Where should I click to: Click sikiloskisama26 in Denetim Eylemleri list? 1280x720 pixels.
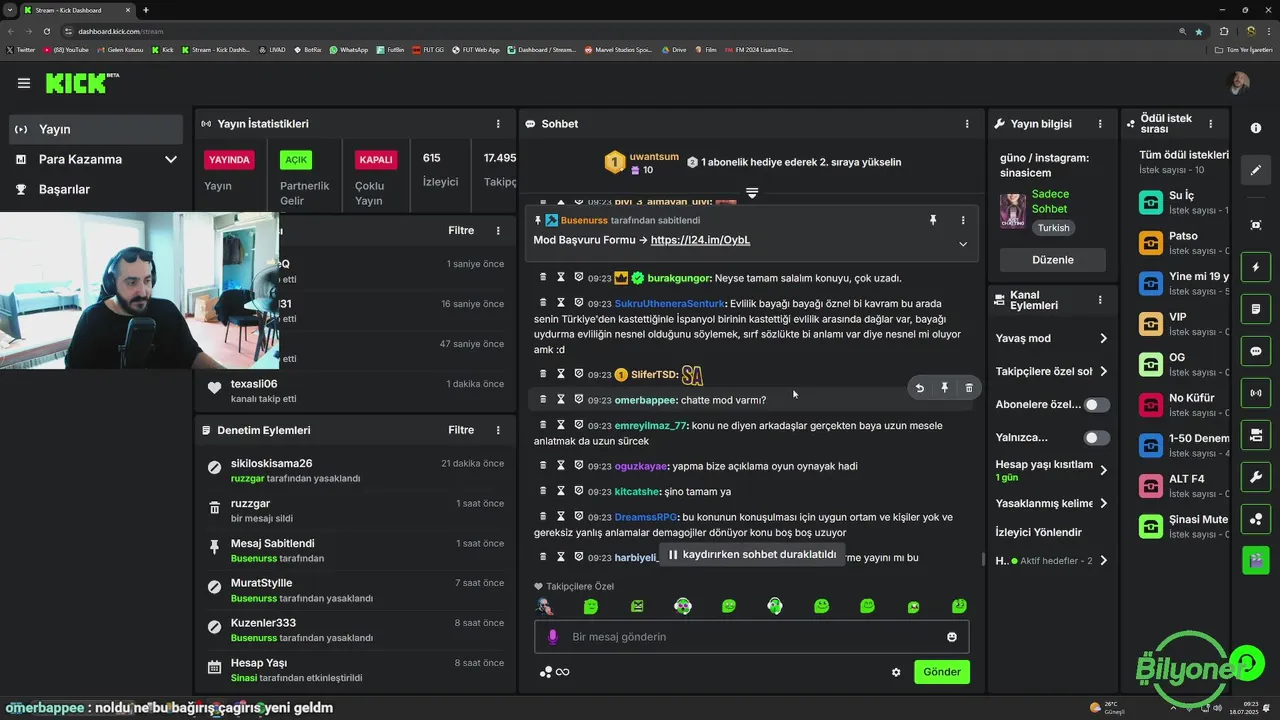click(272, 464)
